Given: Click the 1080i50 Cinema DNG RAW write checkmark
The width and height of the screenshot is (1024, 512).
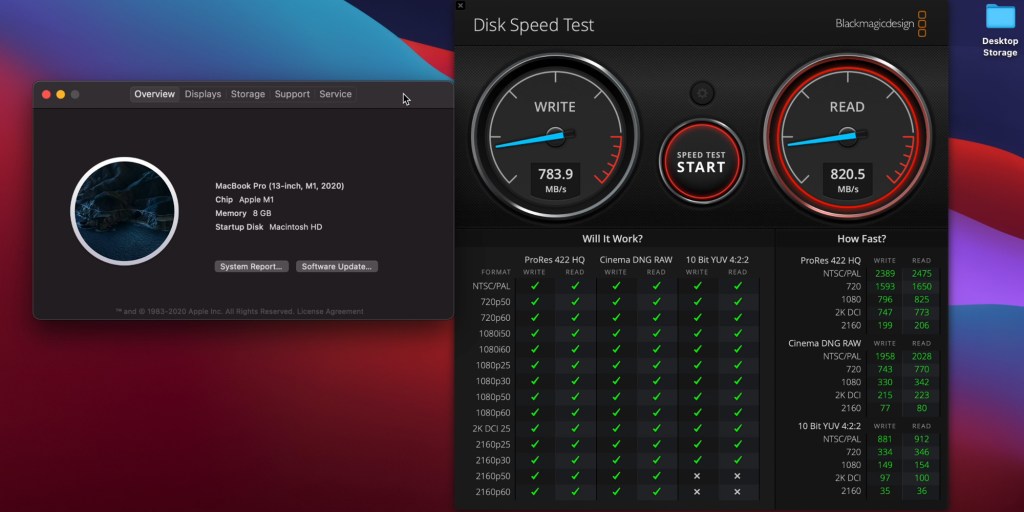Looking at the screenshot, I should click(x=616, y=333).
